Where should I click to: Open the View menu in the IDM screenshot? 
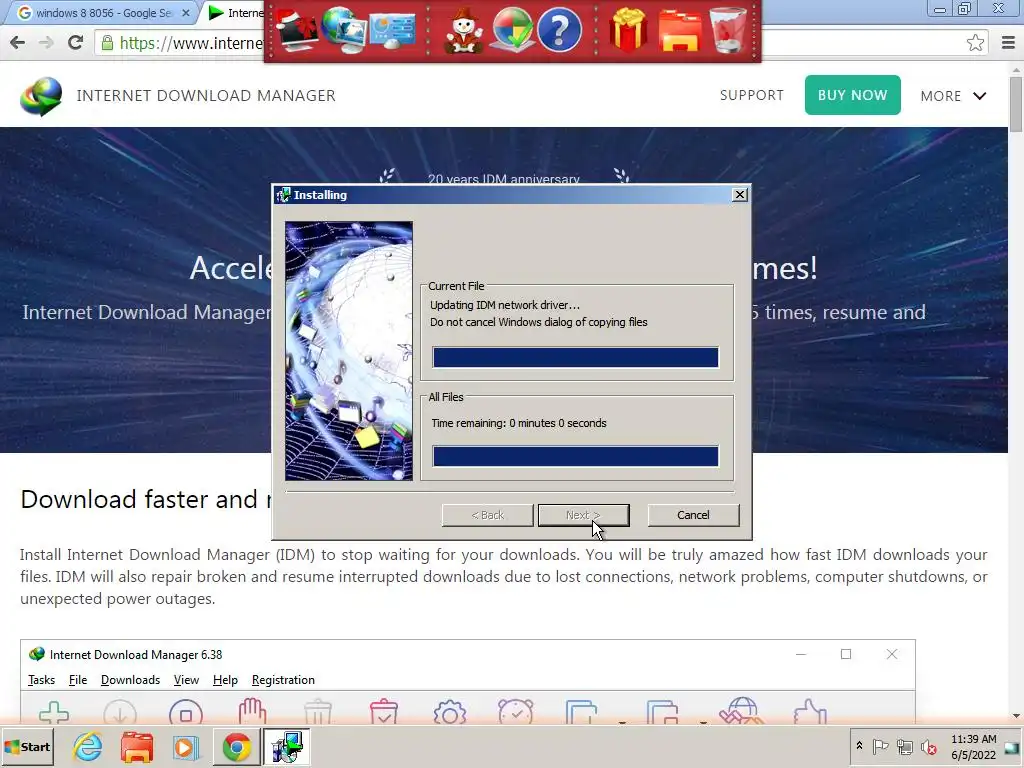tap(186, 680)
